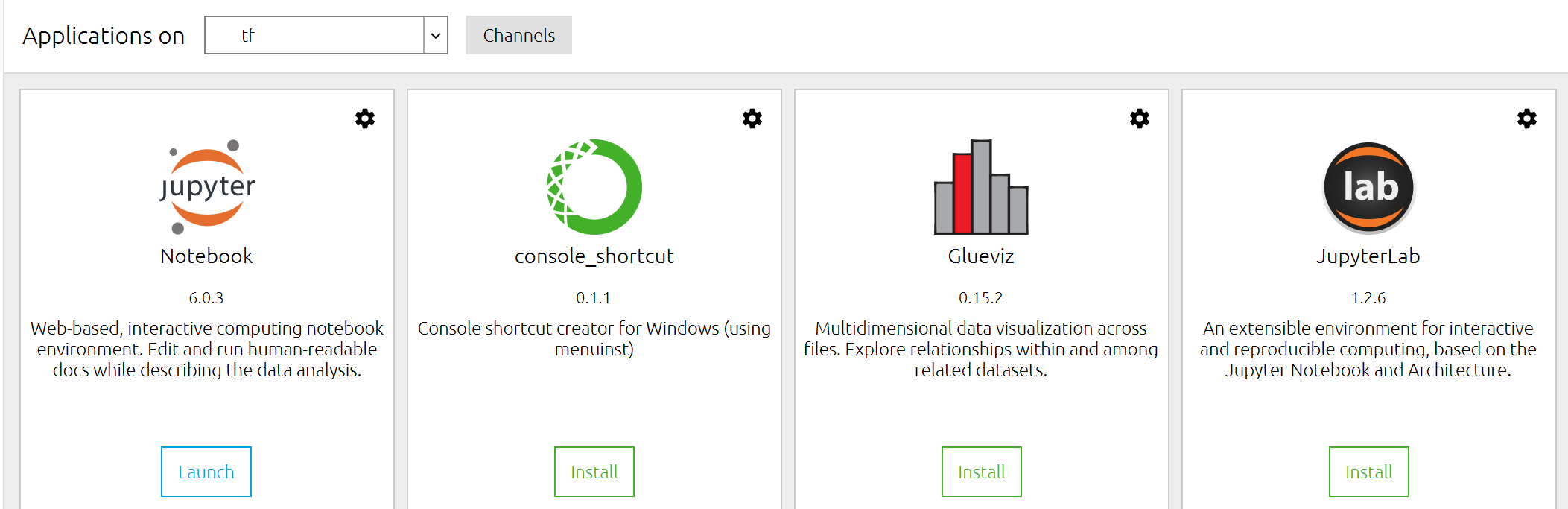Click the Jupyter Notebook logo
This screenshot has width=1568, height=509.
(x=207, y=186)
